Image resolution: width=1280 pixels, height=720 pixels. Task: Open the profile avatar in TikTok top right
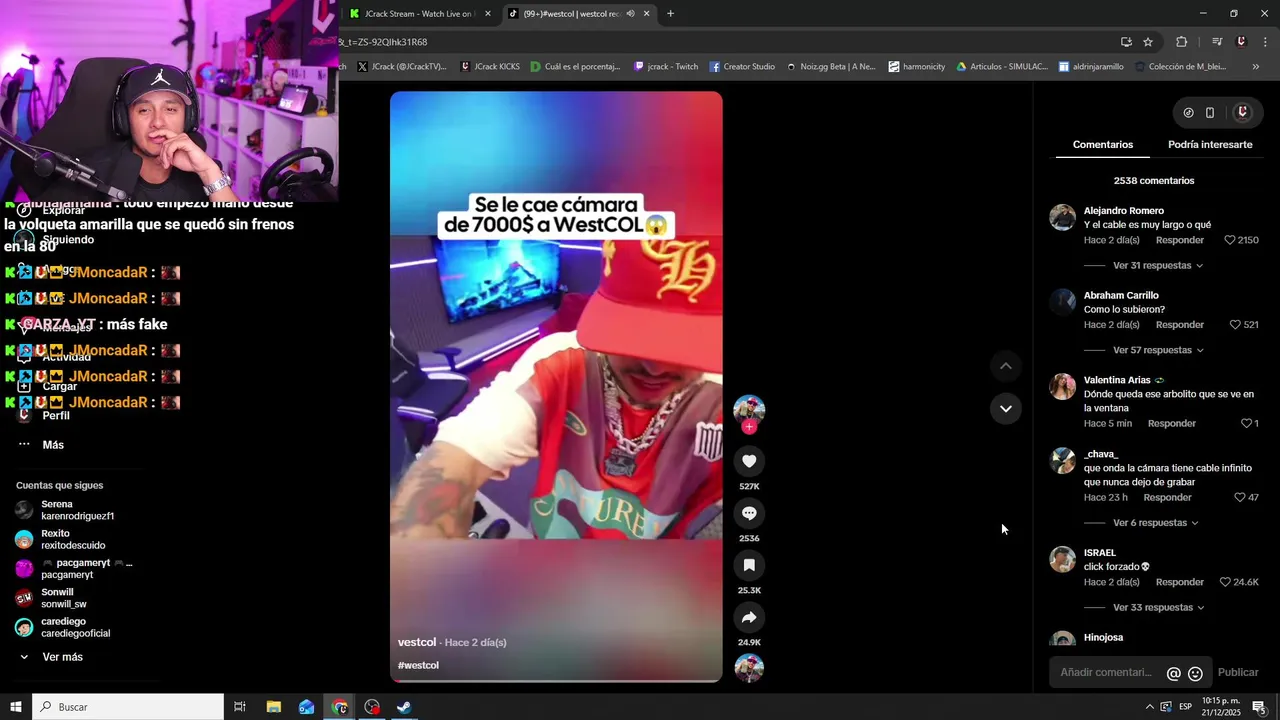pos(1242,113)
